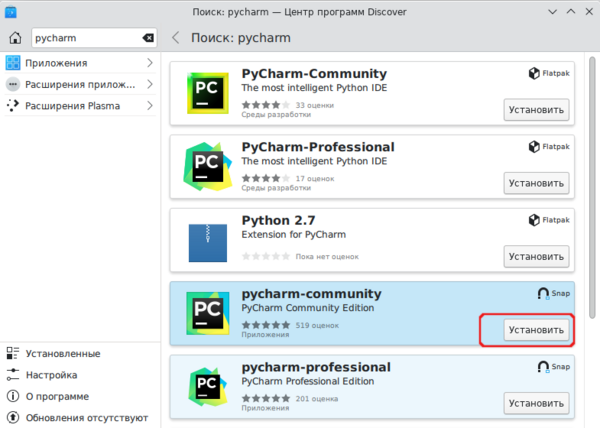Screen dimensions: 600x428
Task: Install Python 2.7 extension
Action: pos(536,257)
